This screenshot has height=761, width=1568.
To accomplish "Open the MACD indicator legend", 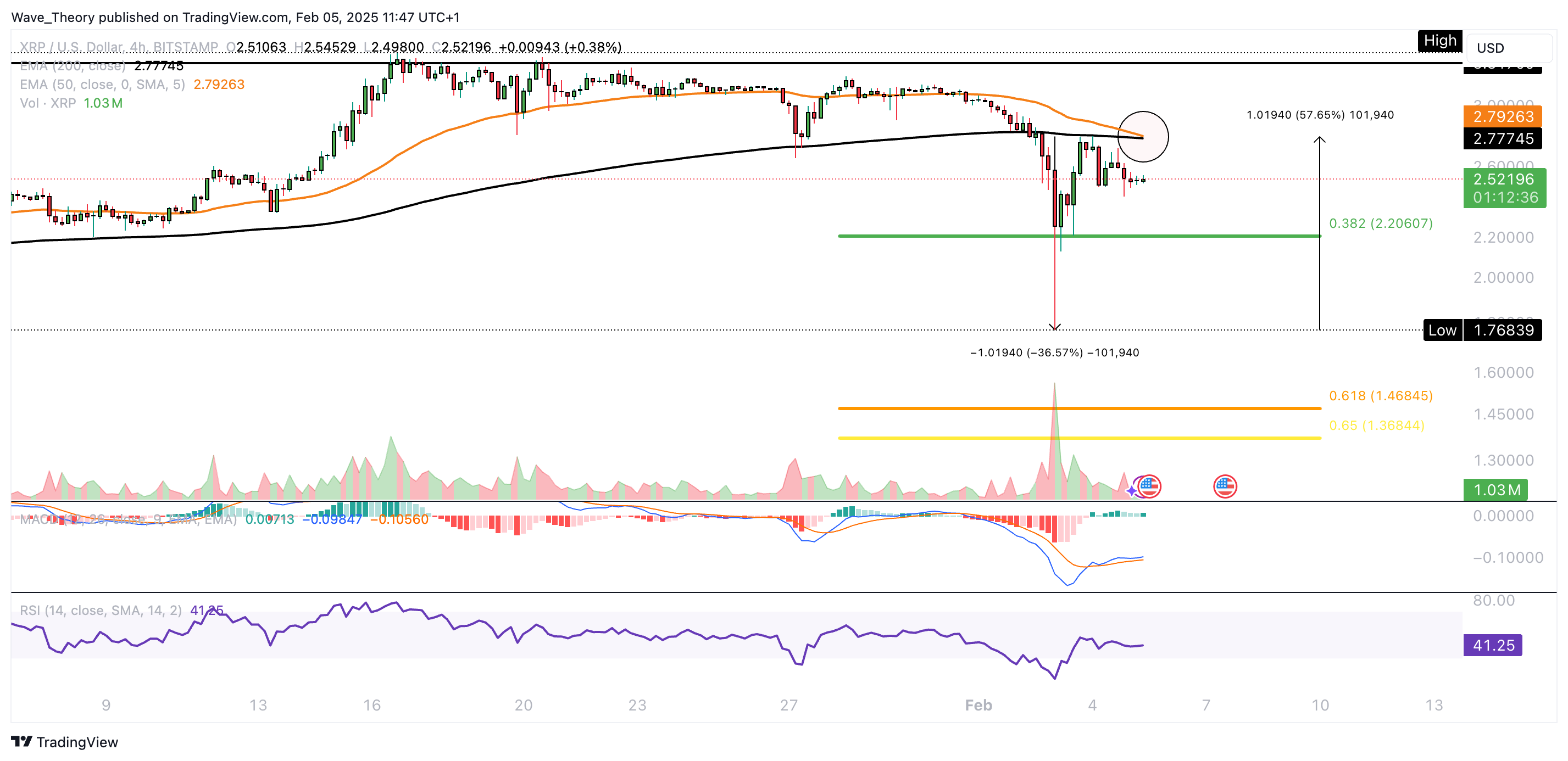I will (x=128, y=519).
